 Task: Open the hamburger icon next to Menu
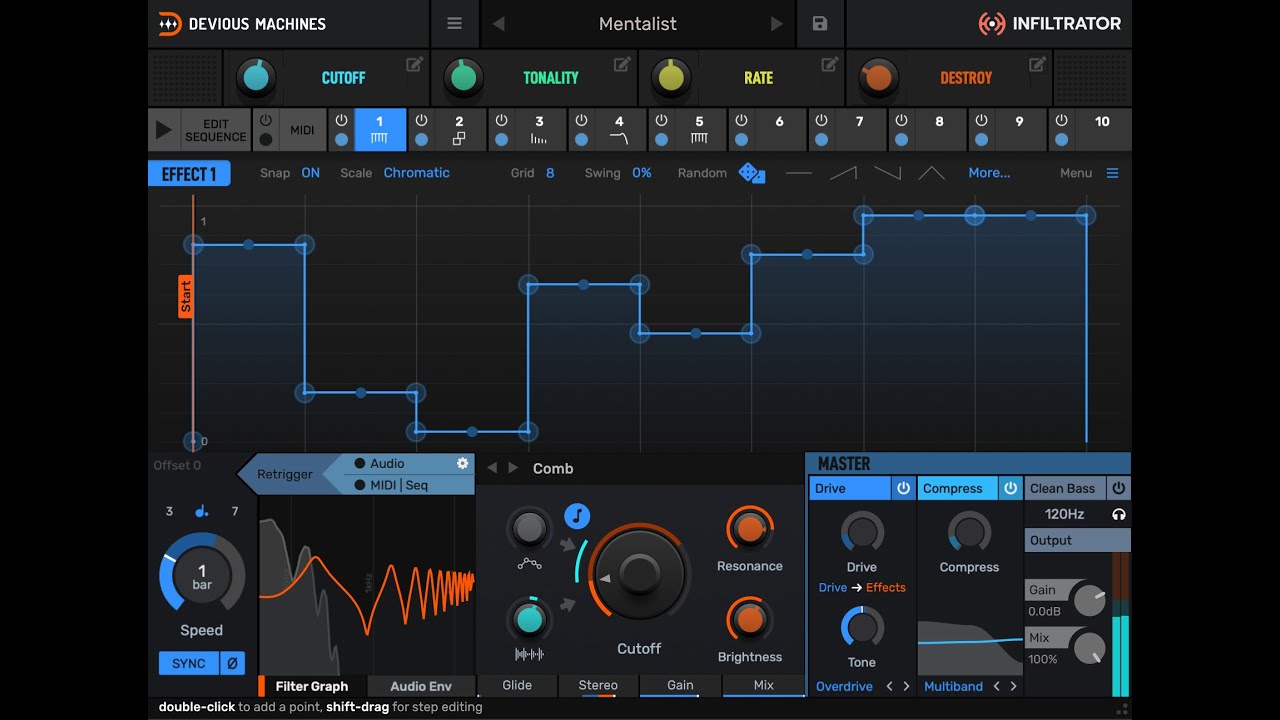pyautogui.click(x=1112, y=173)
